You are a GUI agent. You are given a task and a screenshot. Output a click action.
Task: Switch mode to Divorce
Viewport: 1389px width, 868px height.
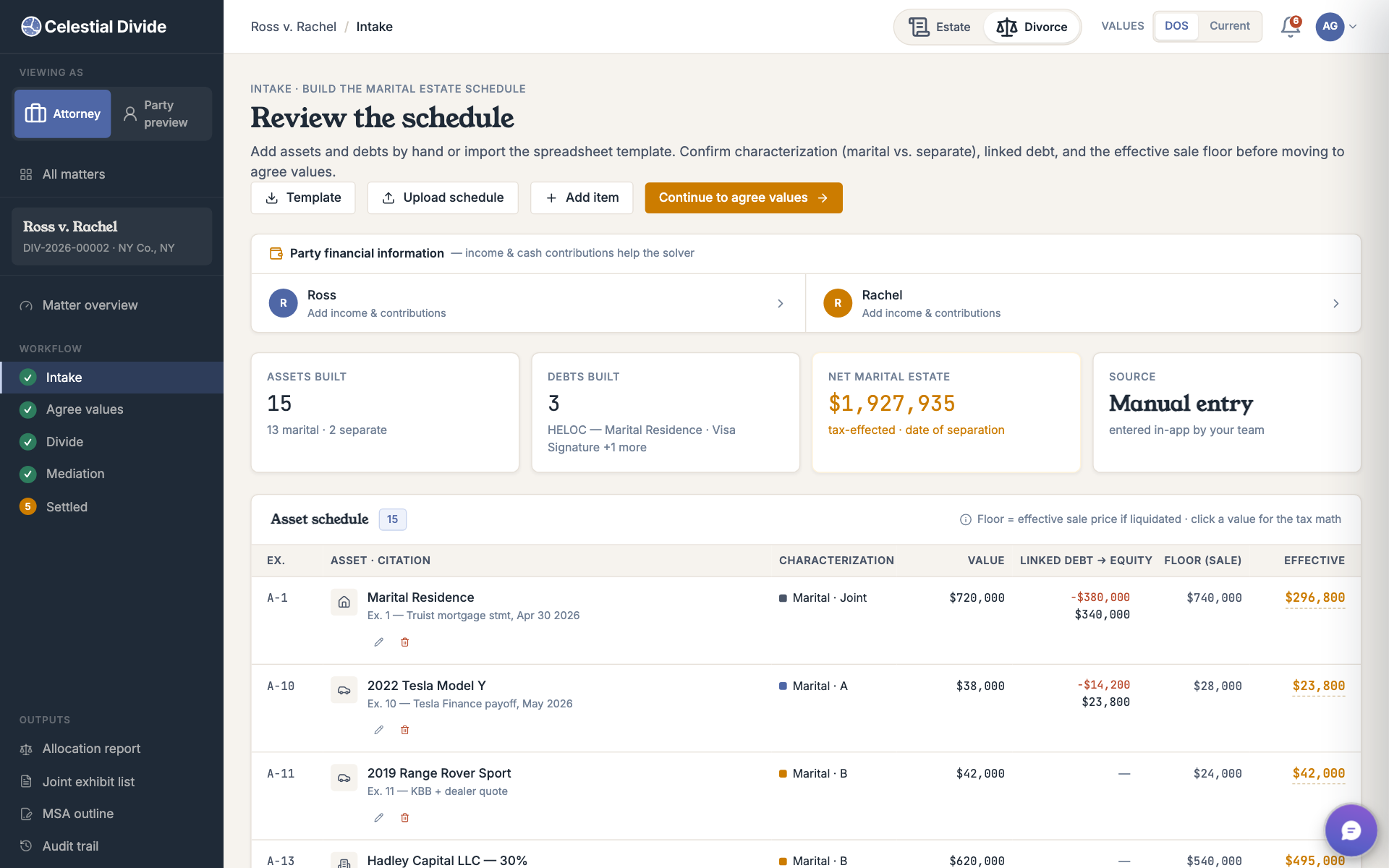[x=1032, y=27]
